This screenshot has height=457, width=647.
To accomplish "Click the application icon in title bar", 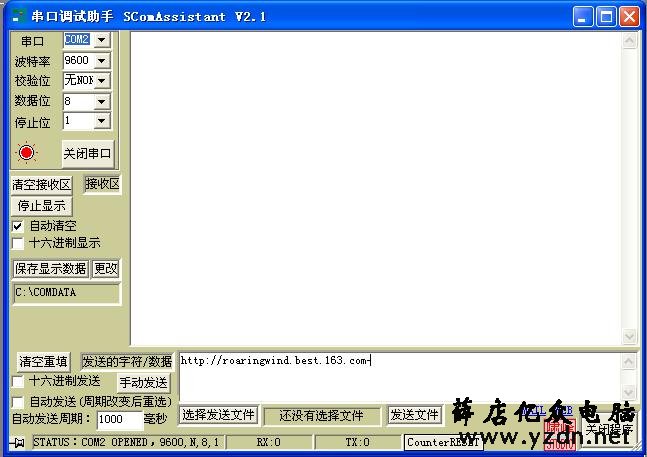I will [18, 16].
